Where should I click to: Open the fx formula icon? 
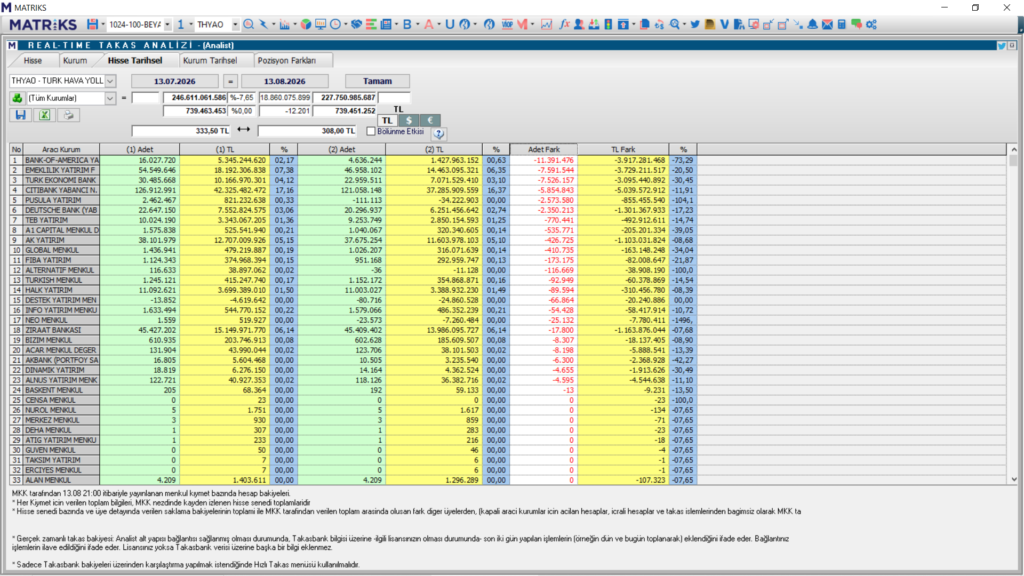564,24
